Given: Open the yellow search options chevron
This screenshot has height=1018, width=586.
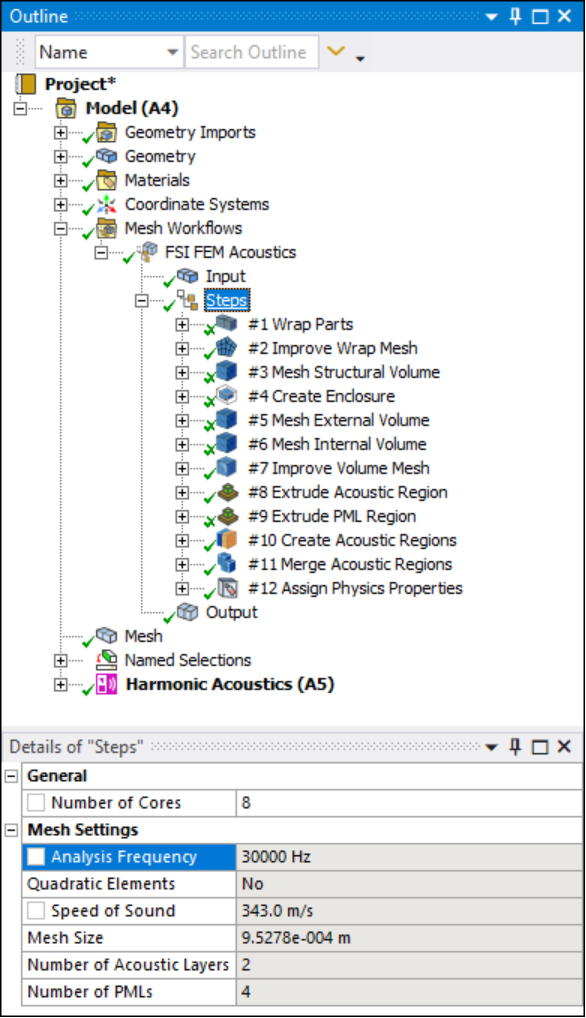Looking at the screenshot, I should 336,51.
